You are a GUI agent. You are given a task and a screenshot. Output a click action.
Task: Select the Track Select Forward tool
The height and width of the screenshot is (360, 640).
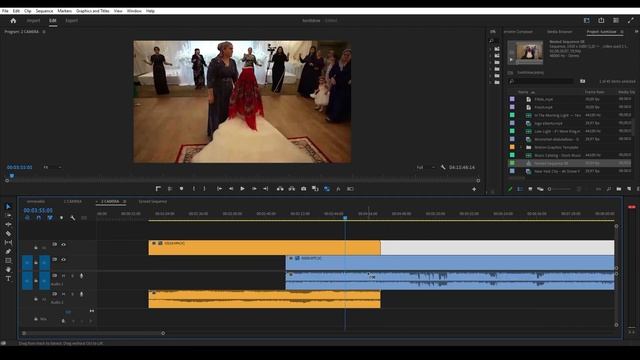[8, 216]
